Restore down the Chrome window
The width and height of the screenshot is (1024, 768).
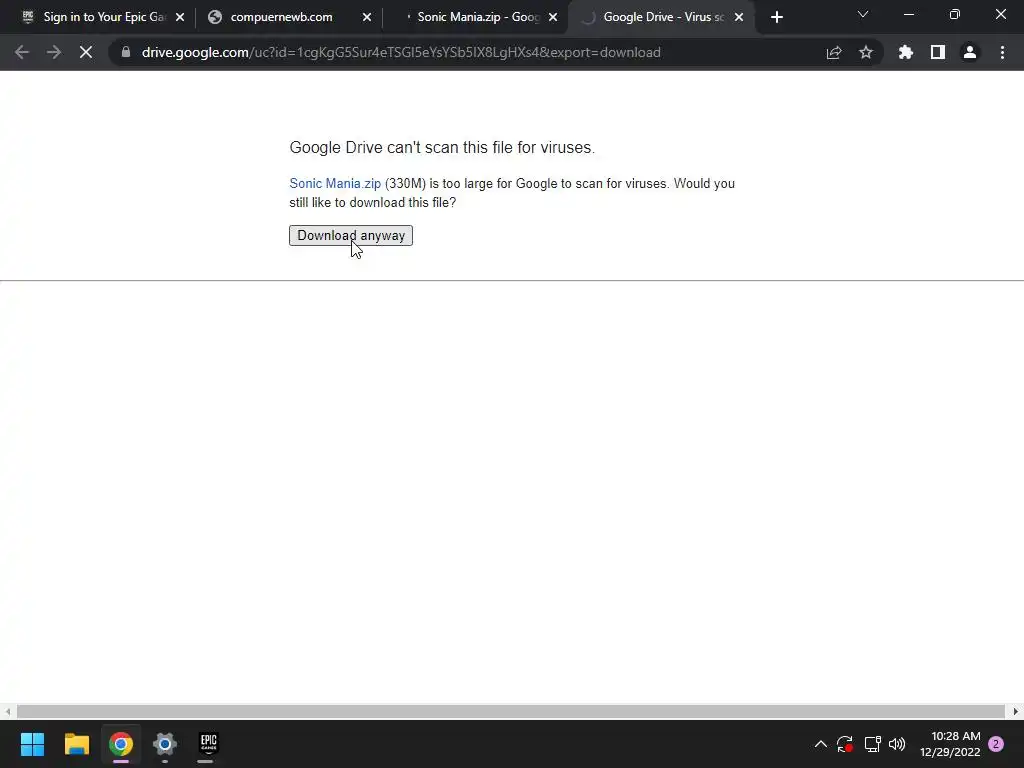955,14
